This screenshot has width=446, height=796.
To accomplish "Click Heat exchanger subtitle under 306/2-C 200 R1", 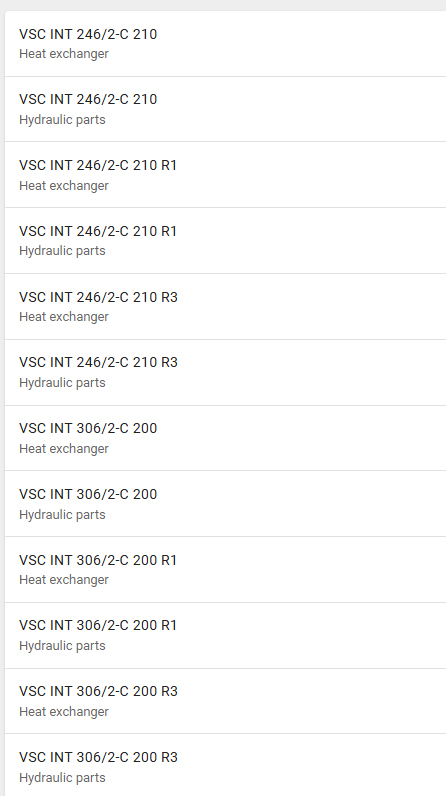I will [x=64, y=580].
